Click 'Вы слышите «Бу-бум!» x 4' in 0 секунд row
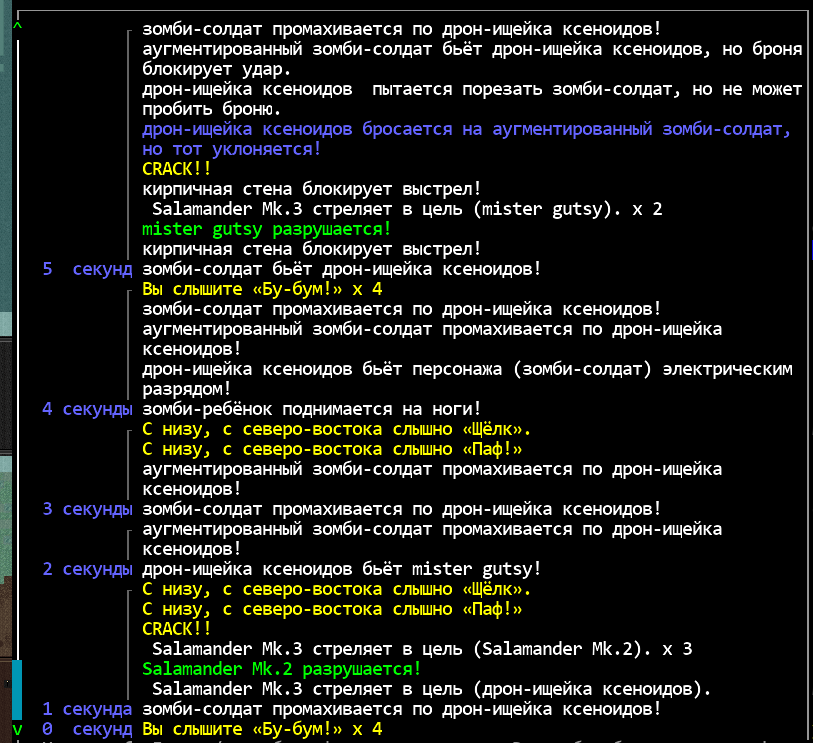This screenshot has width=813, height=743. point(262,730)
